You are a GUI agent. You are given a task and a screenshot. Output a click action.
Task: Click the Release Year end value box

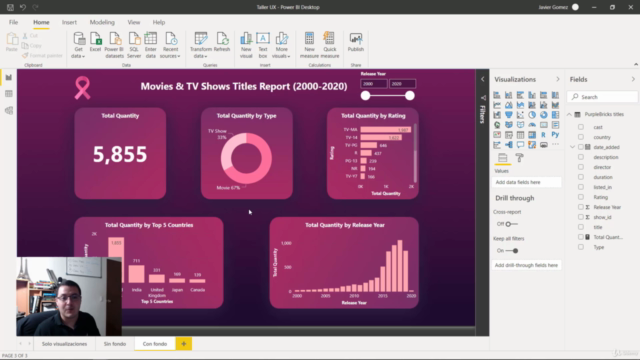coord(402,84)
